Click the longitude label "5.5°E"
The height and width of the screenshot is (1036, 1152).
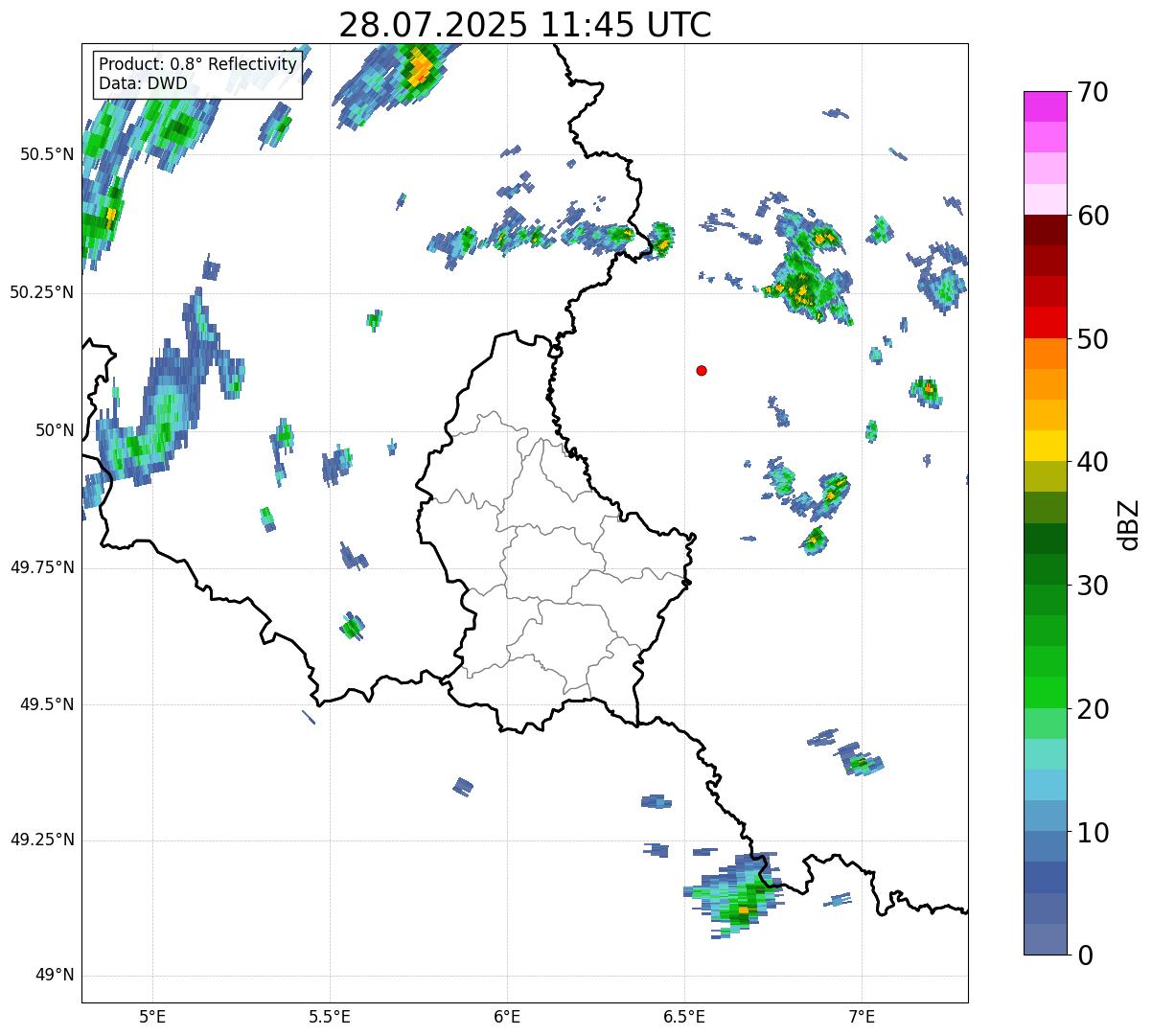pos(330,1016)
